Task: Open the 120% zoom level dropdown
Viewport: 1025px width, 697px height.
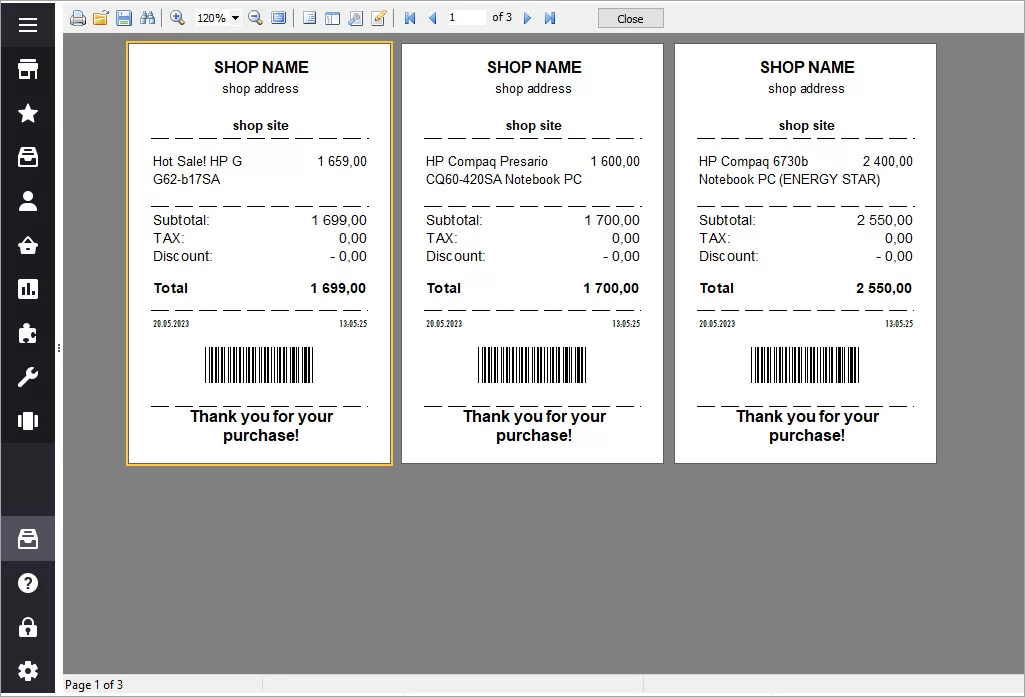Action: 235,18
